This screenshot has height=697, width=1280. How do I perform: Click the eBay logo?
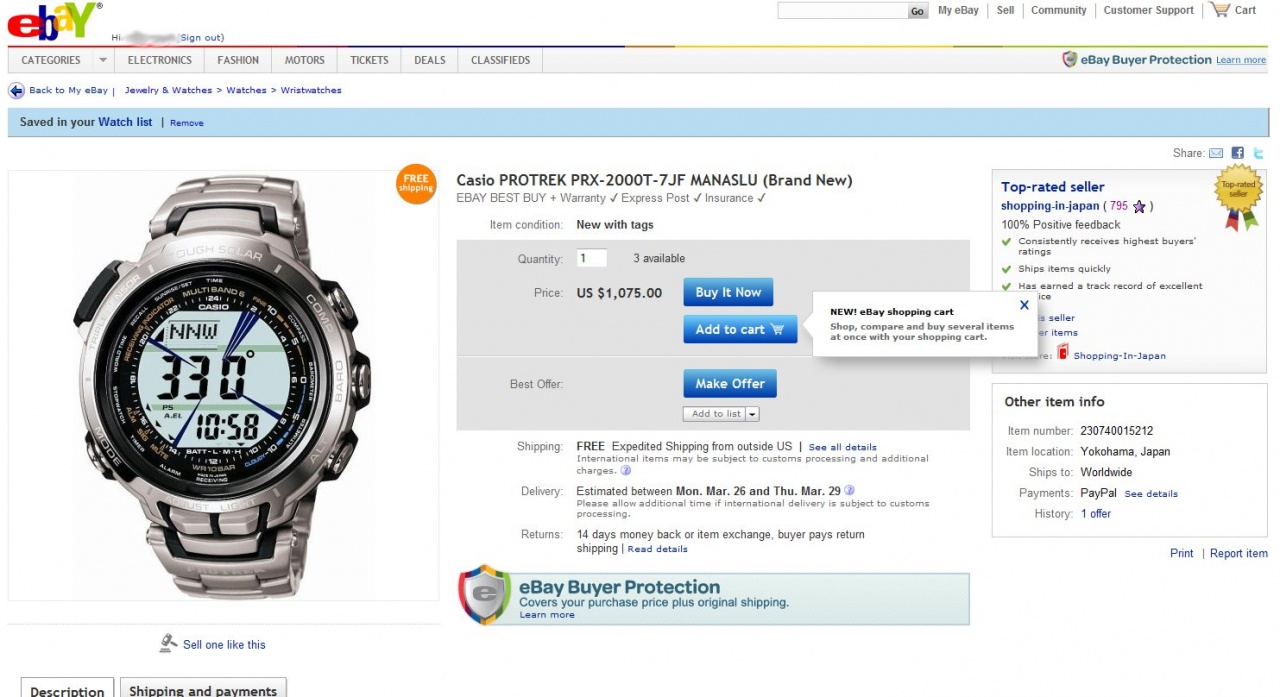click(x=55, y=20)
